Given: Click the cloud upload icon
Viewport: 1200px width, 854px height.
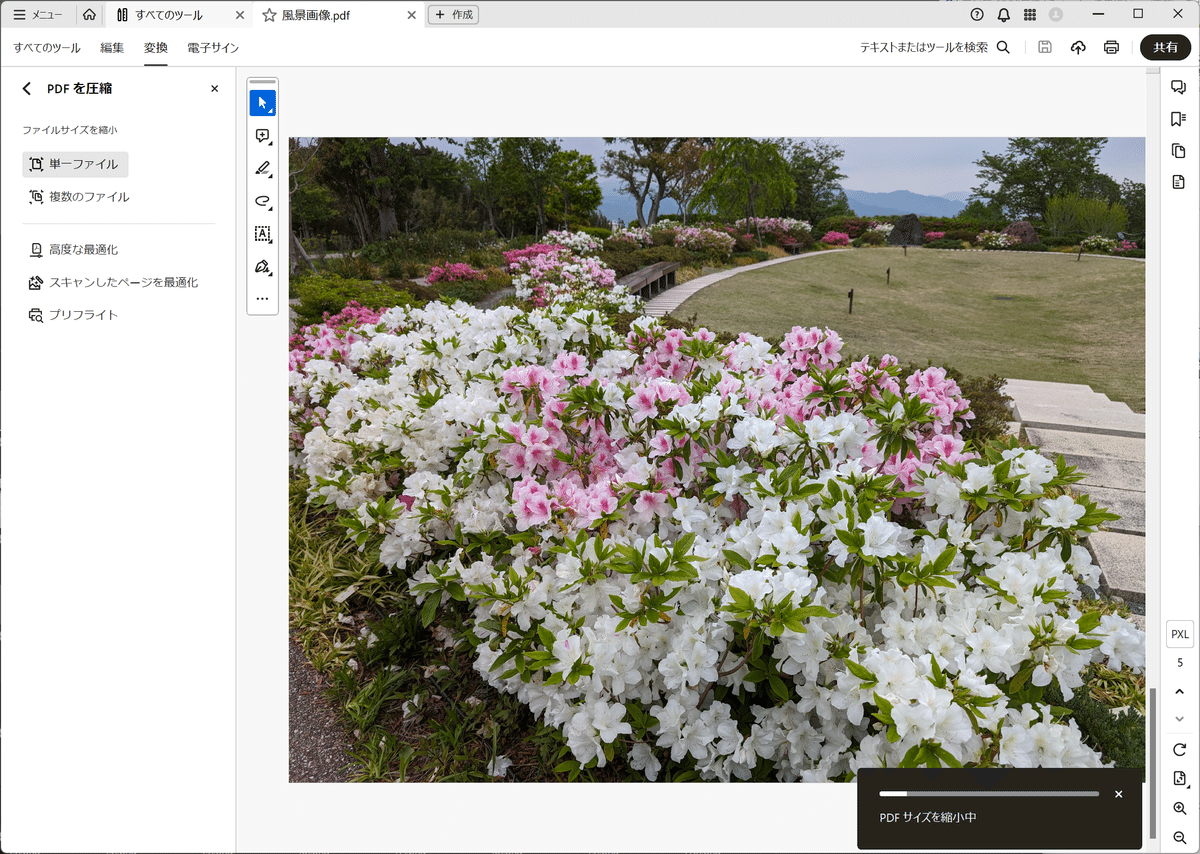Looking at the screenshot, I should (x=1078, y=47).
